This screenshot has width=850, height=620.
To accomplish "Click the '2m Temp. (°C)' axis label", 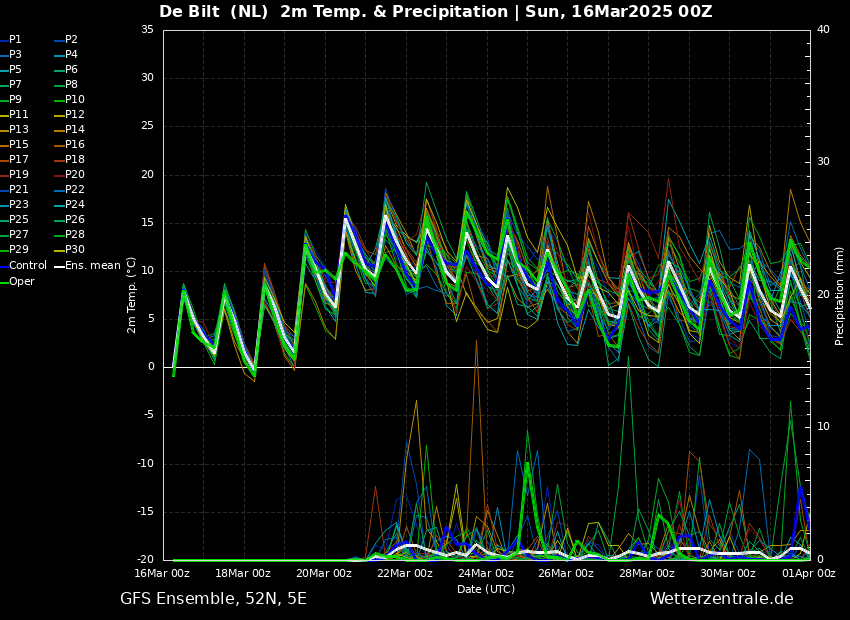I will click(x=132, y=295).
